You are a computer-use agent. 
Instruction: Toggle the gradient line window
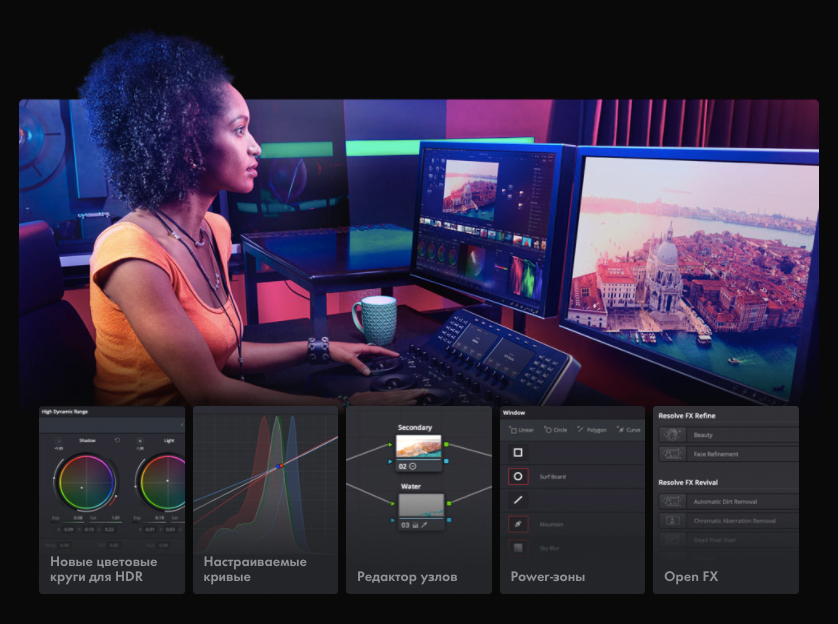[518, 500]
